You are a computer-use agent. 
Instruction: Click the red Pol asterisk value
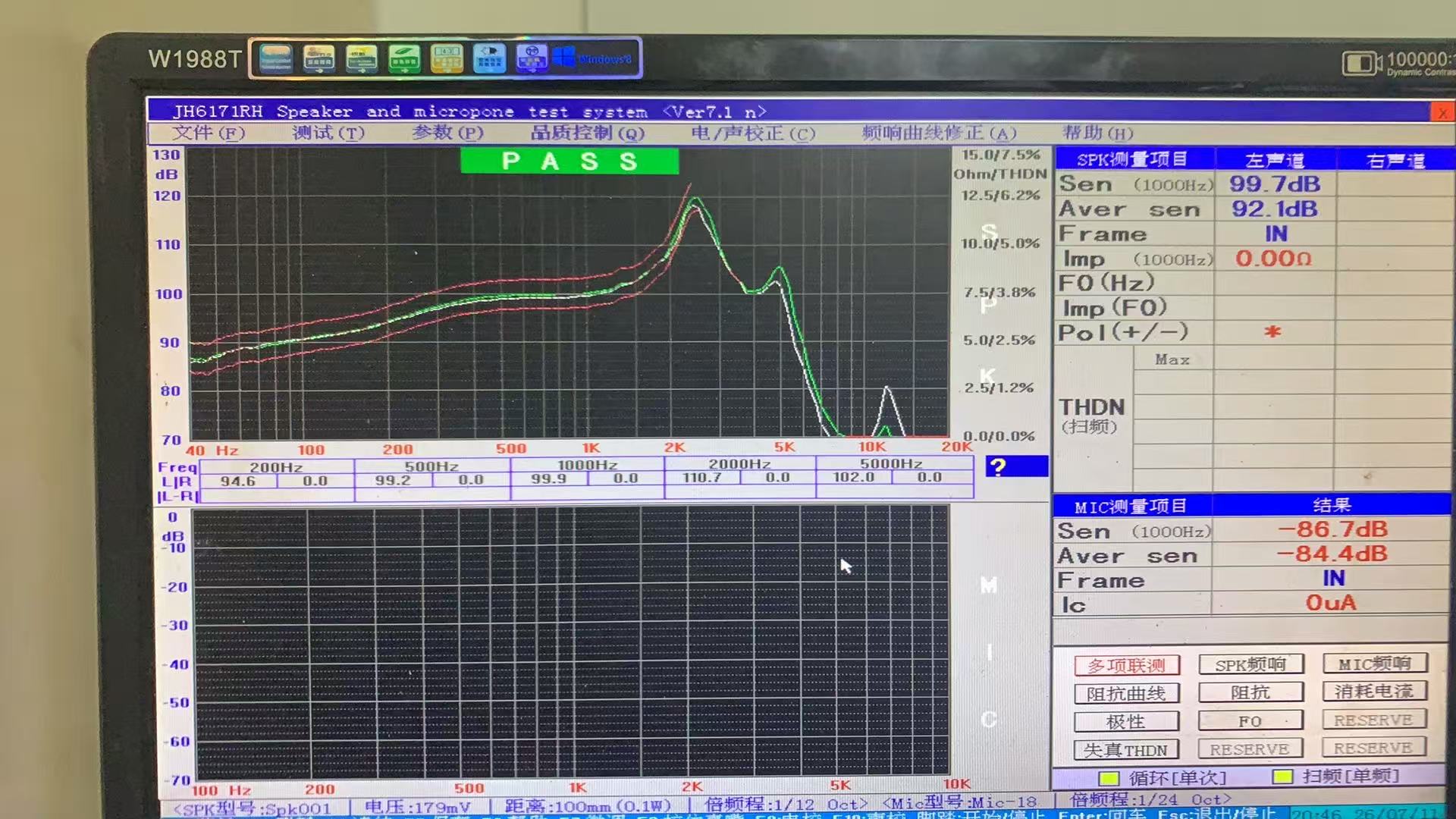pos(1272,331)
